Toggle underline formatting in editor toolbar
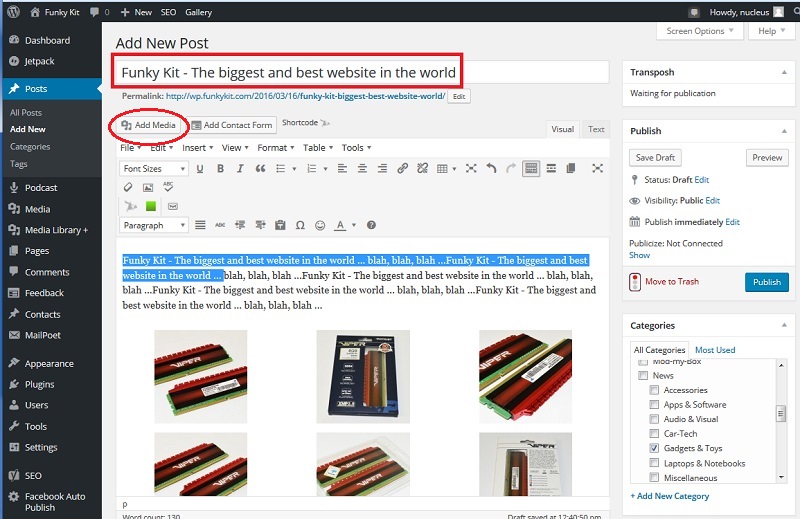The height and width of the screenshot is (519, 800). coord(199,168)
